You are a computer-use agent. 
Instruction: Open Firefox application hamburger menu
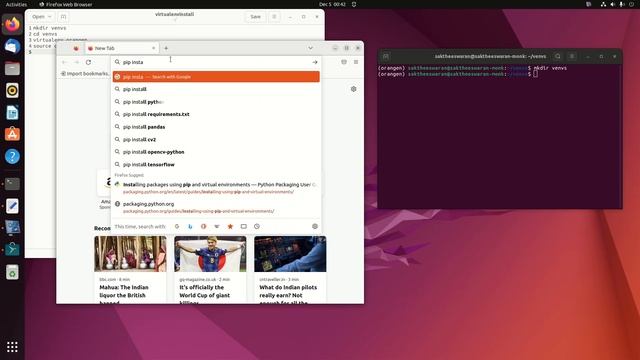[x=356, y=62]
